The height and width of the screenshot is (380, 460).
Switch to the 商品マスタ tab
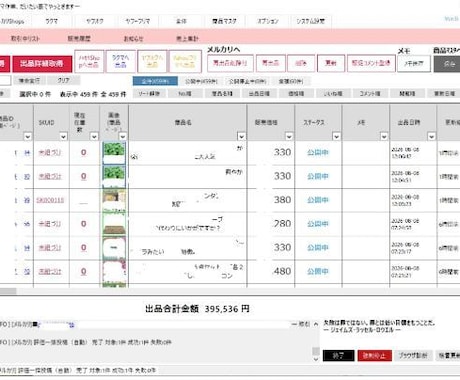[x=224, y=21]
